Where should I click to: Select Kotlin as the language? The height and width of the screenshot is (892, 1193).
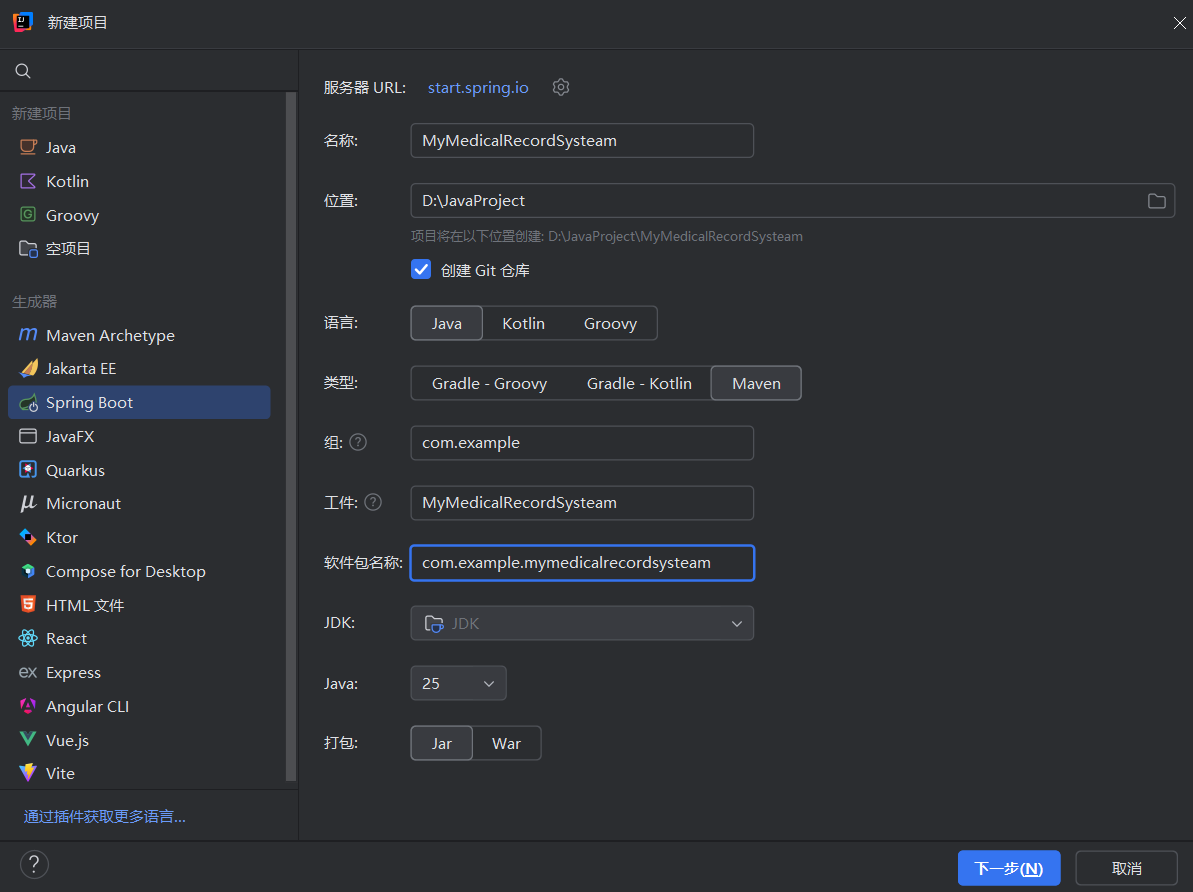click(523, 323)
